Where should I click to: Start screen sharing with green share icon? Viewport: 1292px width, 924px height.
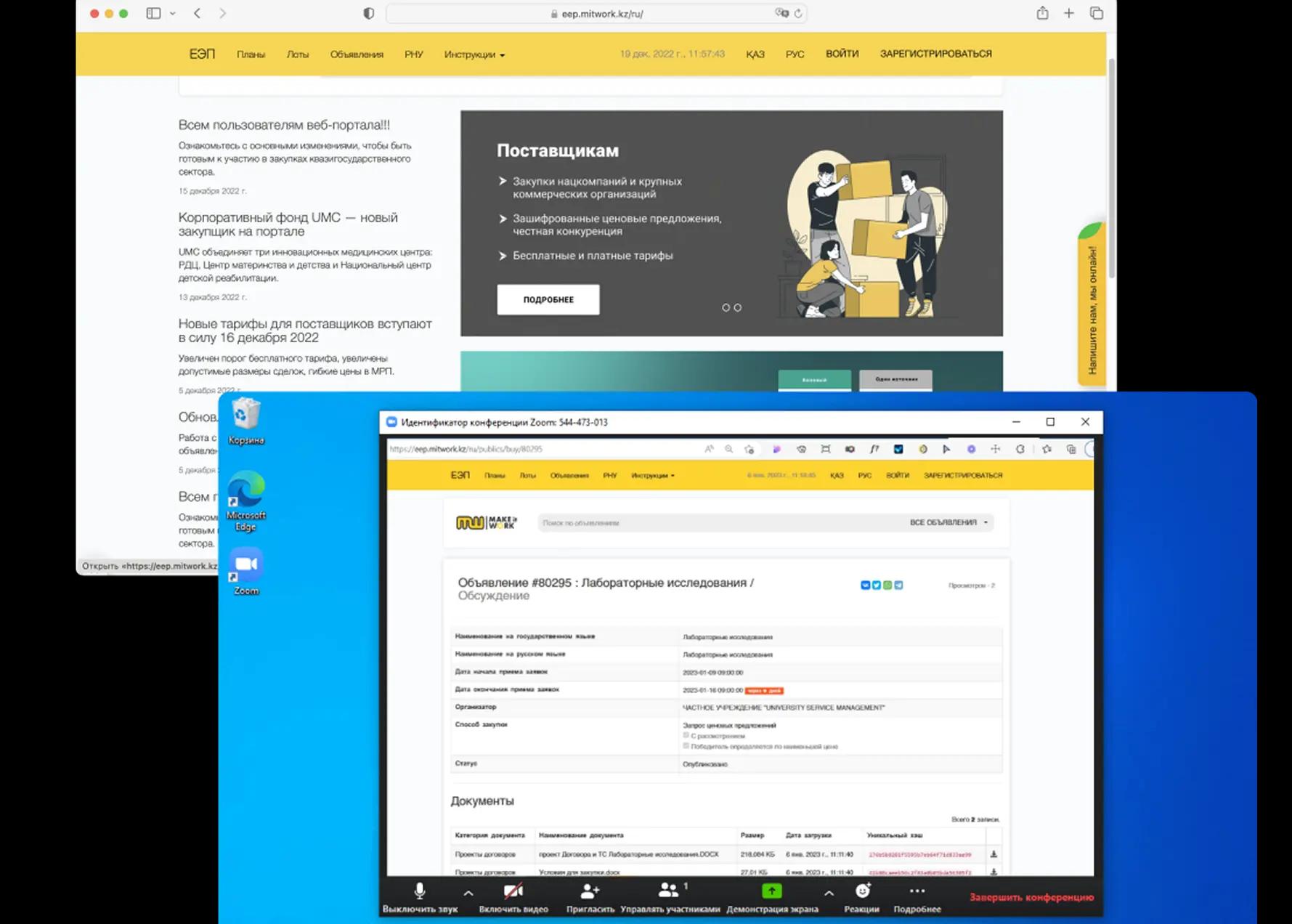(771, 891)
